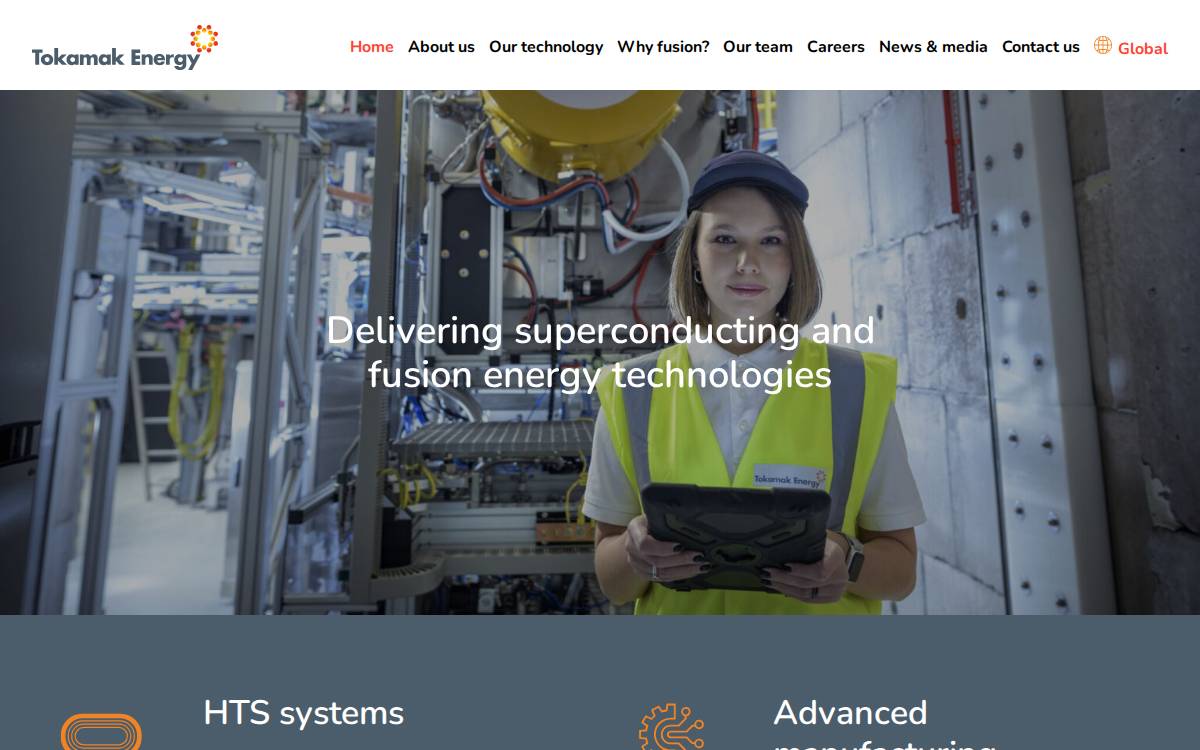Open the News & media menu

point(933,47)
